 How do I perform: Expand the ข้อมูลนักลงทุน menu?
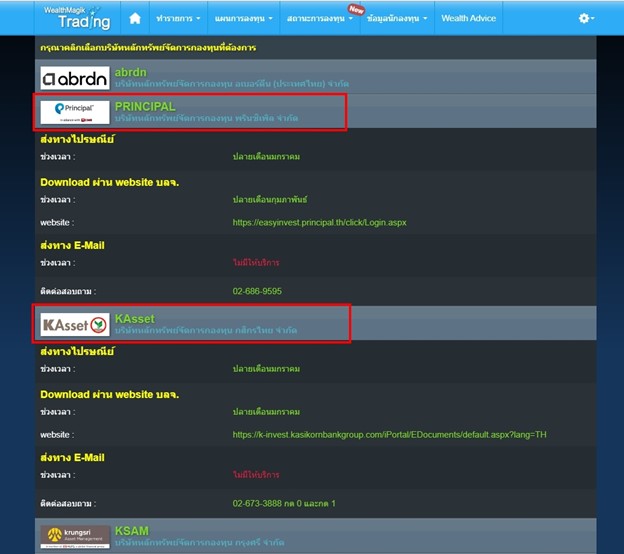pos(397,18)
